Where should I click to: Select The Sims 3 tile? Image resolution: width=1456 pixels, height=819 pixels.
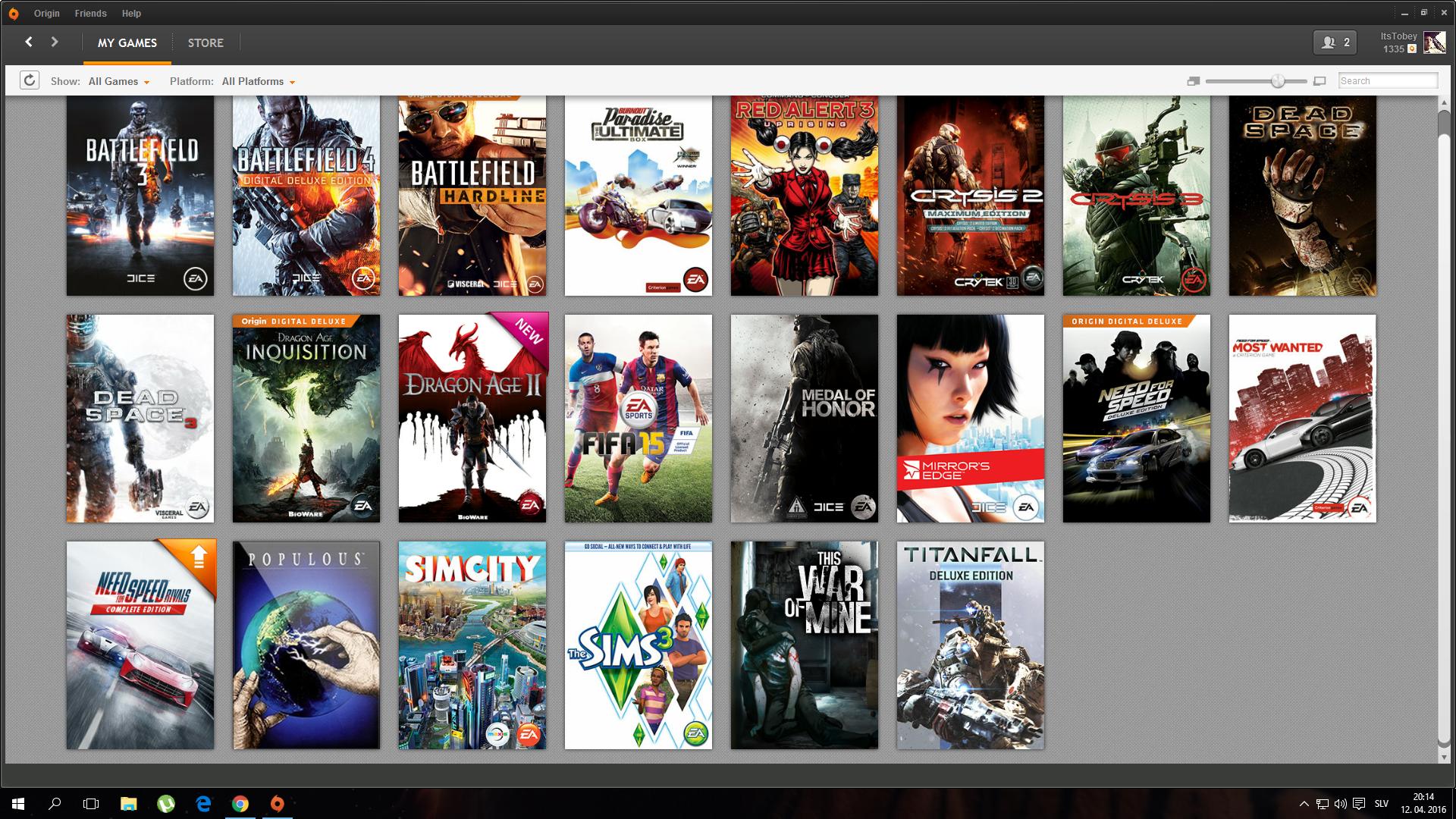tap(639, 645)
